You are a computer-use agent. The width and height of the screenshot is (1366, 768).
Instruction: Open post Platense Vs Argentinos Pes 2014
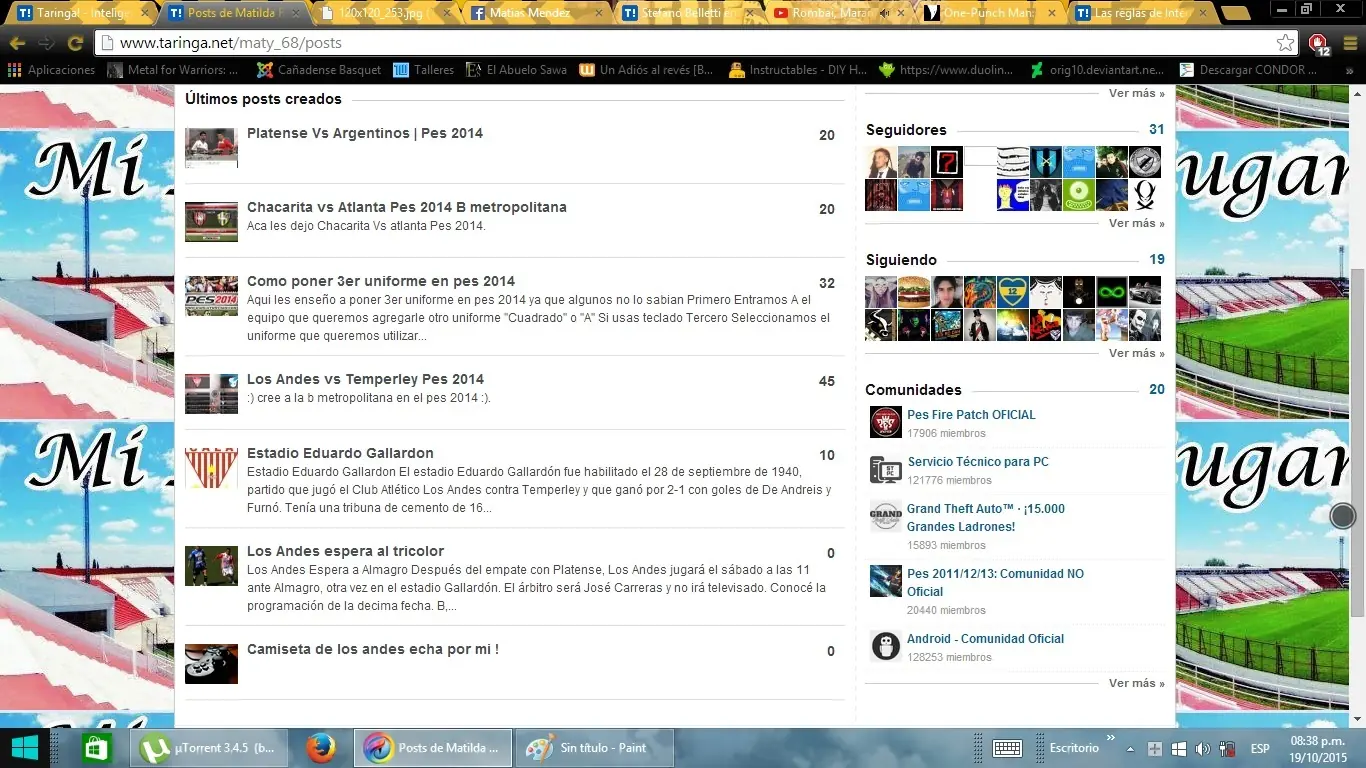click(364, 133)
